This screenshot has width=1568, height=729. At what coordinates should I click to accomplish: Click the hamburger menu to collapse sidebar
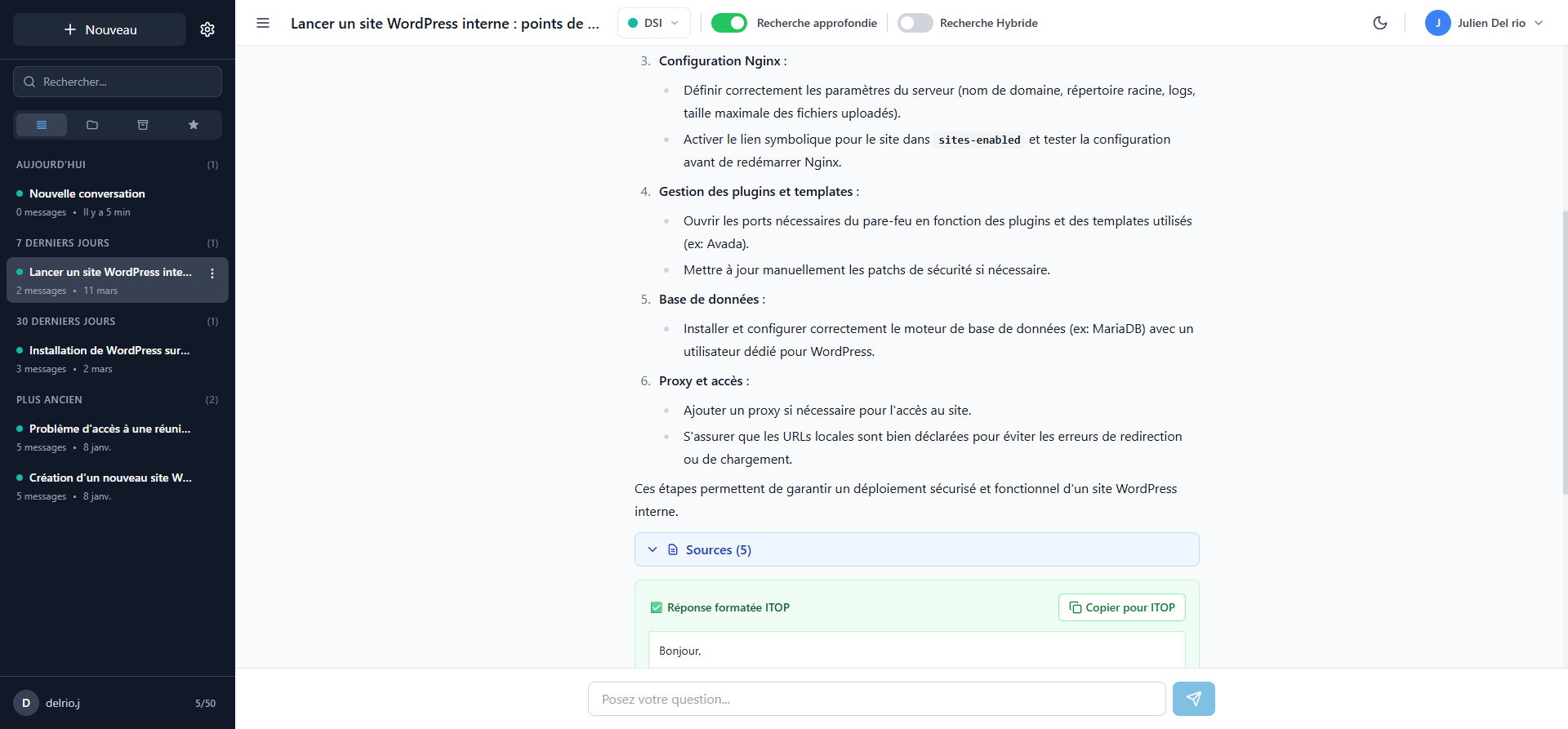pos(263,23)
